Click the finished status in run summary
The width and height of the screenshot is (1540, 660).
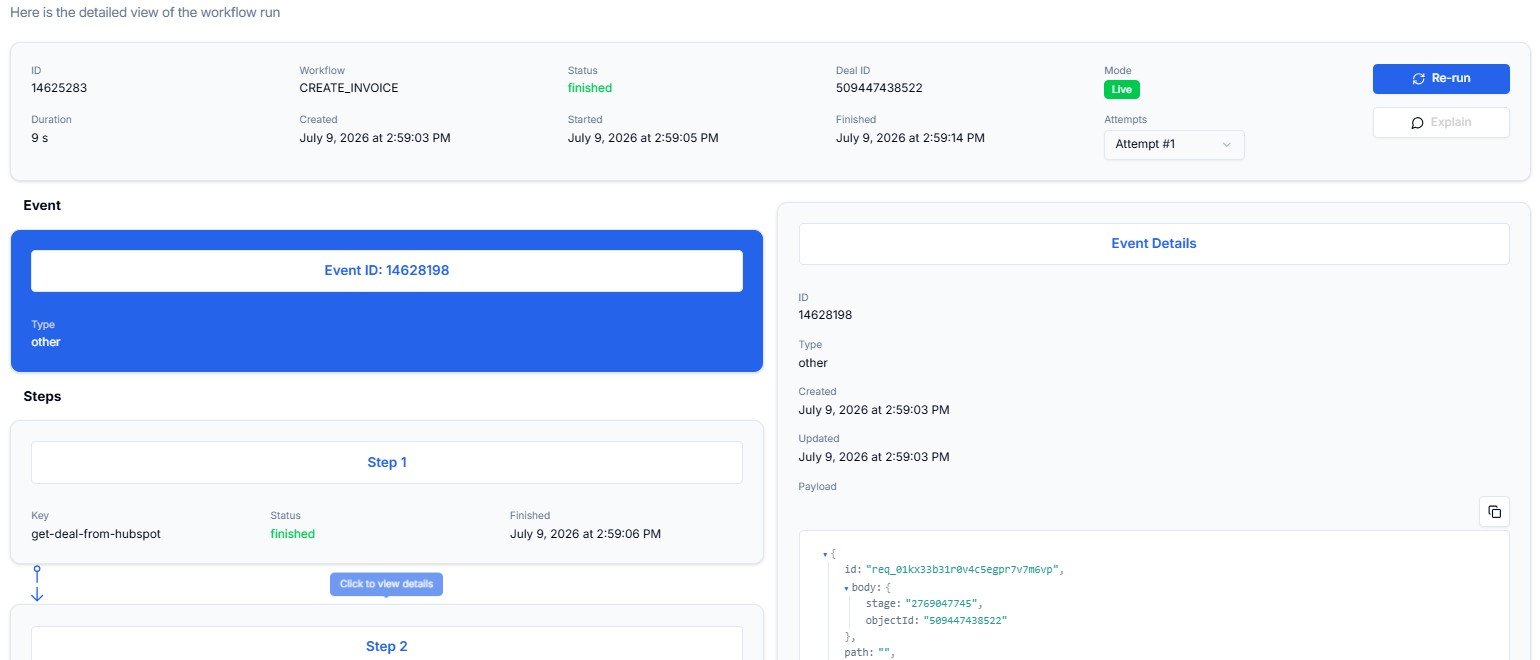click(x=590, y=88)
